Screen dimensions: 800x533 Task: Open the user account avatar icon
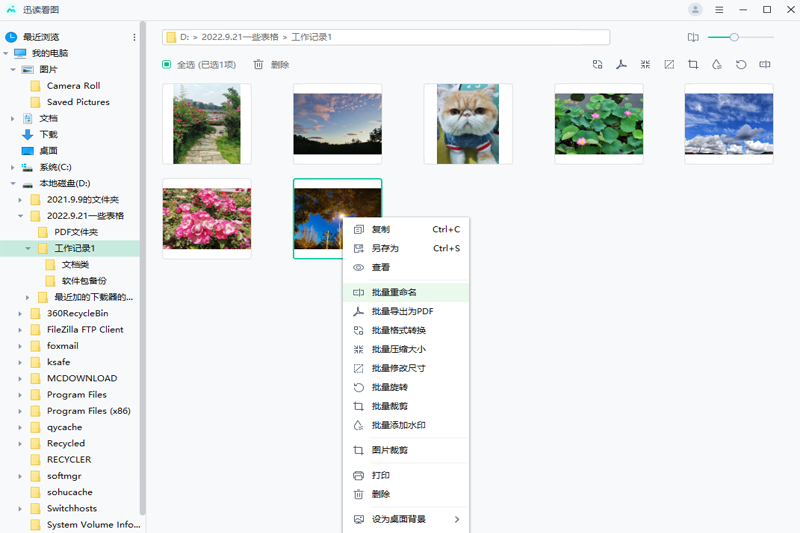point(695,10)
